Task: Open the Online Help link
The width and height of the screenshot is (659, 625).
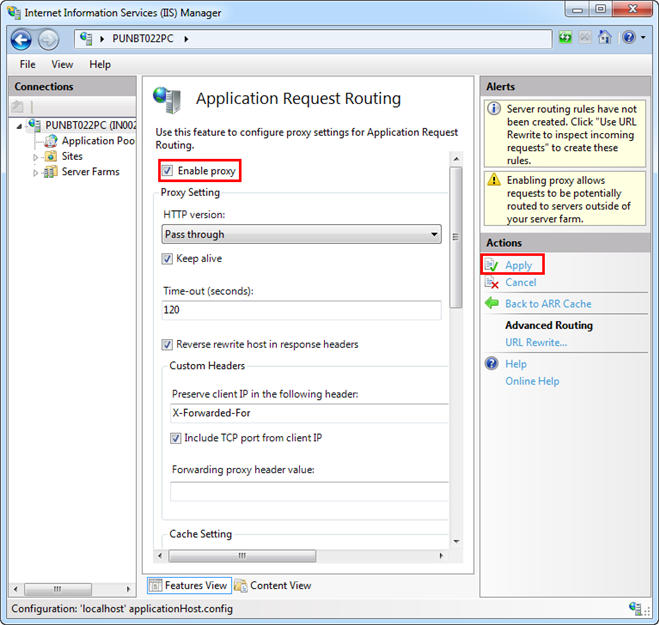Action: pyautogui.click(x=532, y=381)
